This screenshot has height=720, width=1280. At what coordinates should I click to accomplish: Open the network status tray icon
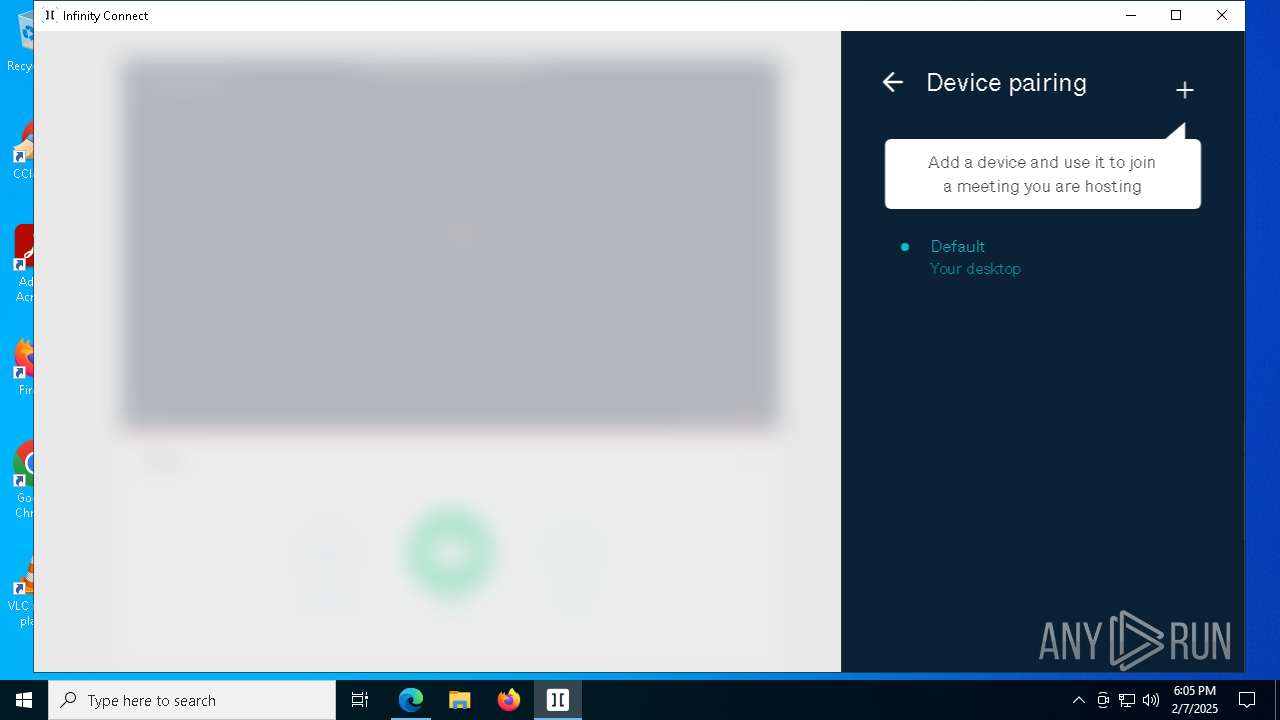[1127, 700]
